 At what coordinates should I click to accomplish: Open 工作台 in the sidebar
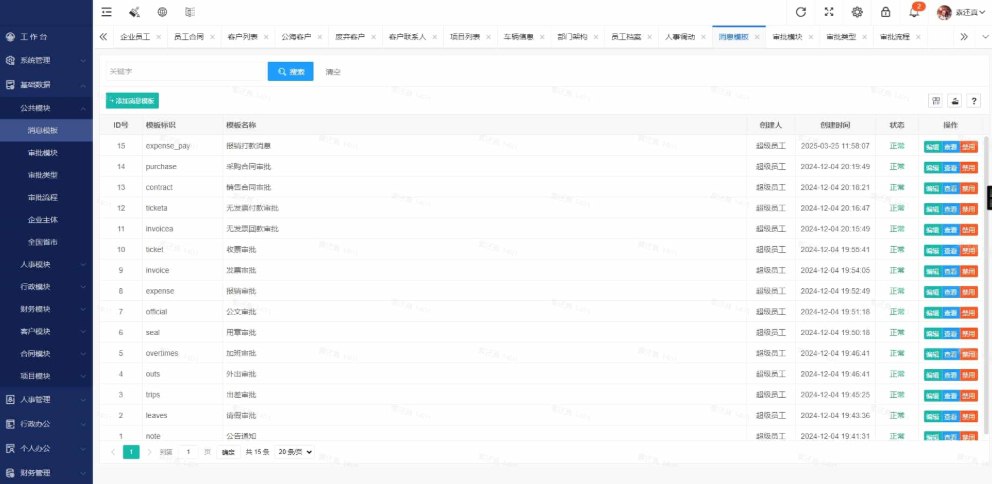46,37
